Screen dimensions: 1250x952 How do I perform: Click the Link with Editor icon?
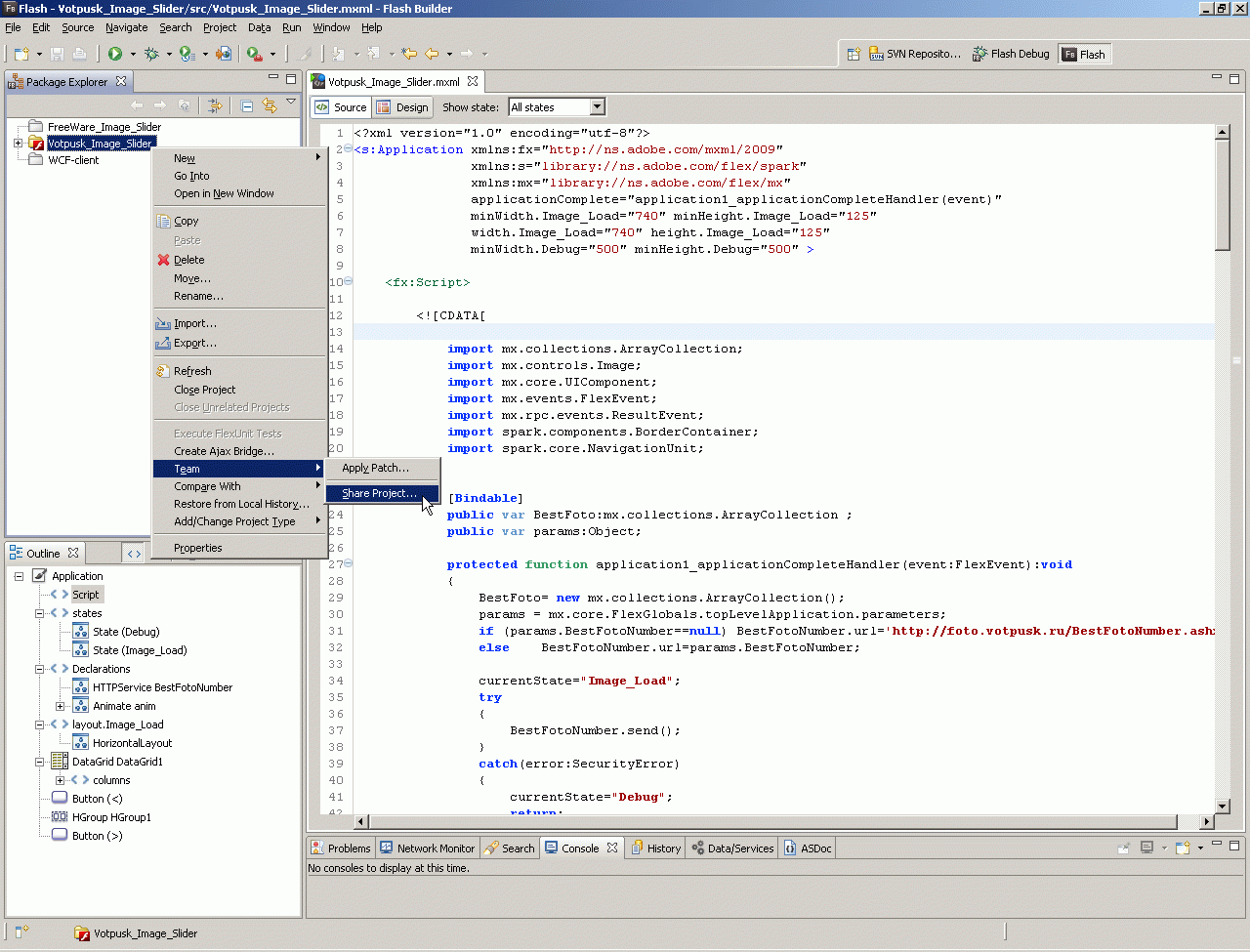pyautogui.click(x=270, y=105)
